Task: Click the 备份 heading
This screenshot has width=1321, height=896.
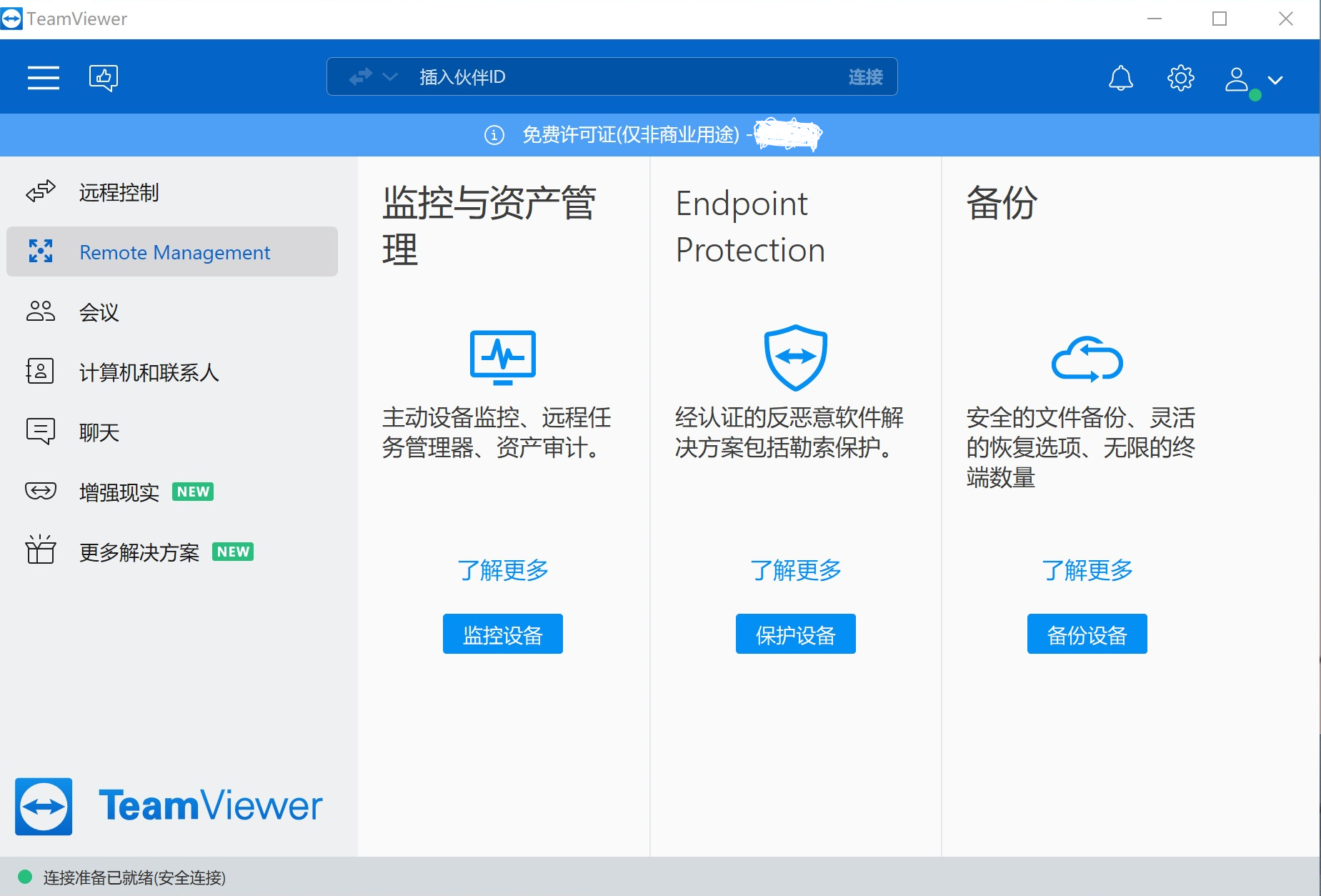Action: [1002, 203]
